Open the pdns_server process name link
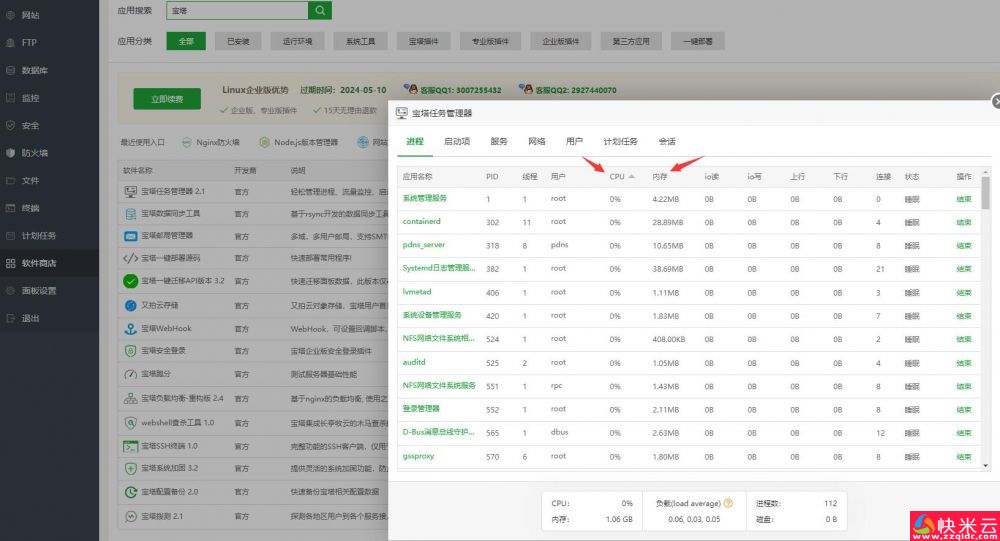 tap(423, 245)
